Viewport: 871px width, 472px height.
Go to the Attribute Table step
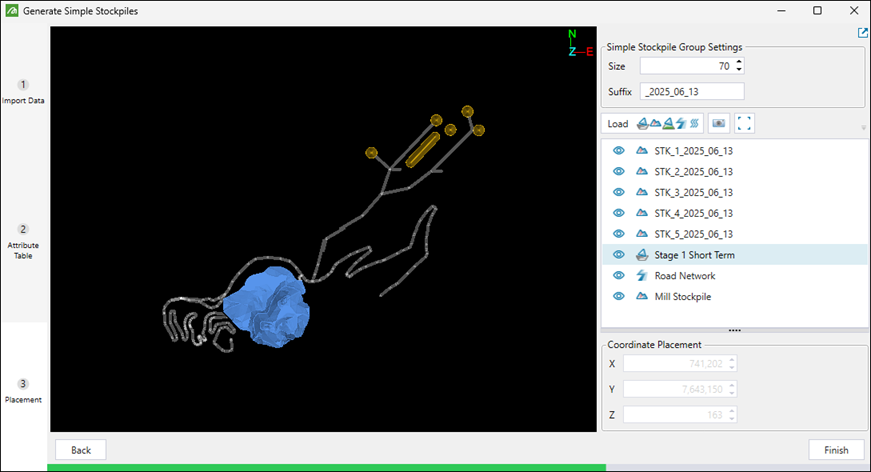click(x=23, y=242)
